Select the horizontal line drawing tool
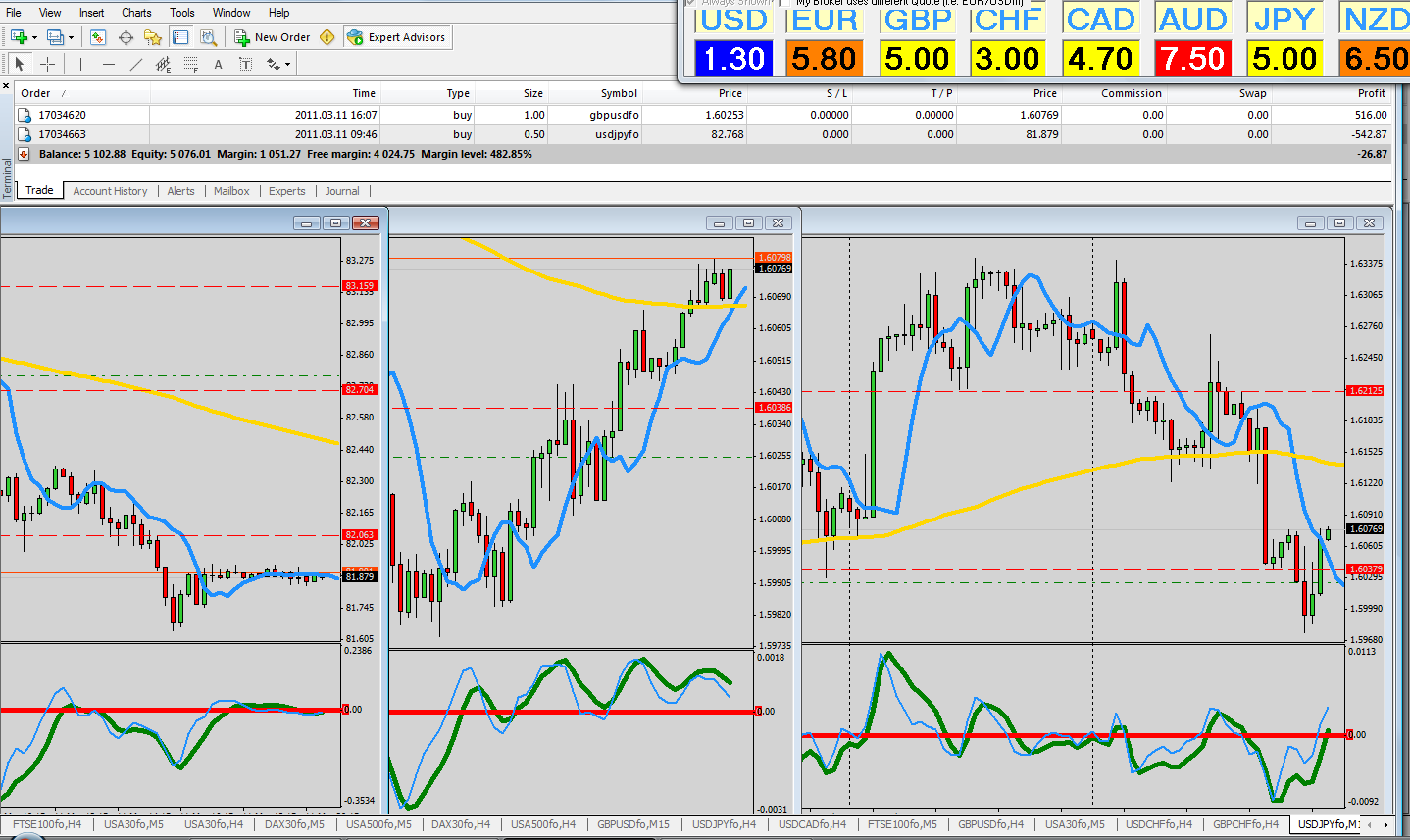This screenshot has height=840, width=1410. 108,64
